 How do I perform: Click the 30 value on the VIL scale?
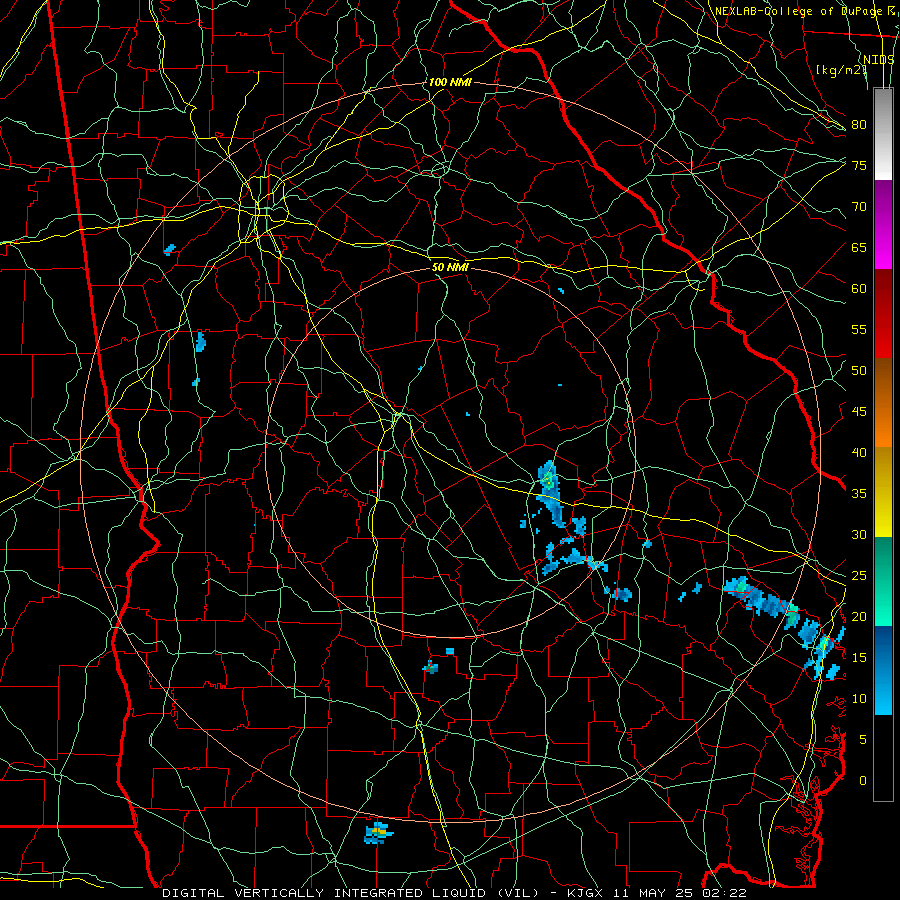point(859,534)
